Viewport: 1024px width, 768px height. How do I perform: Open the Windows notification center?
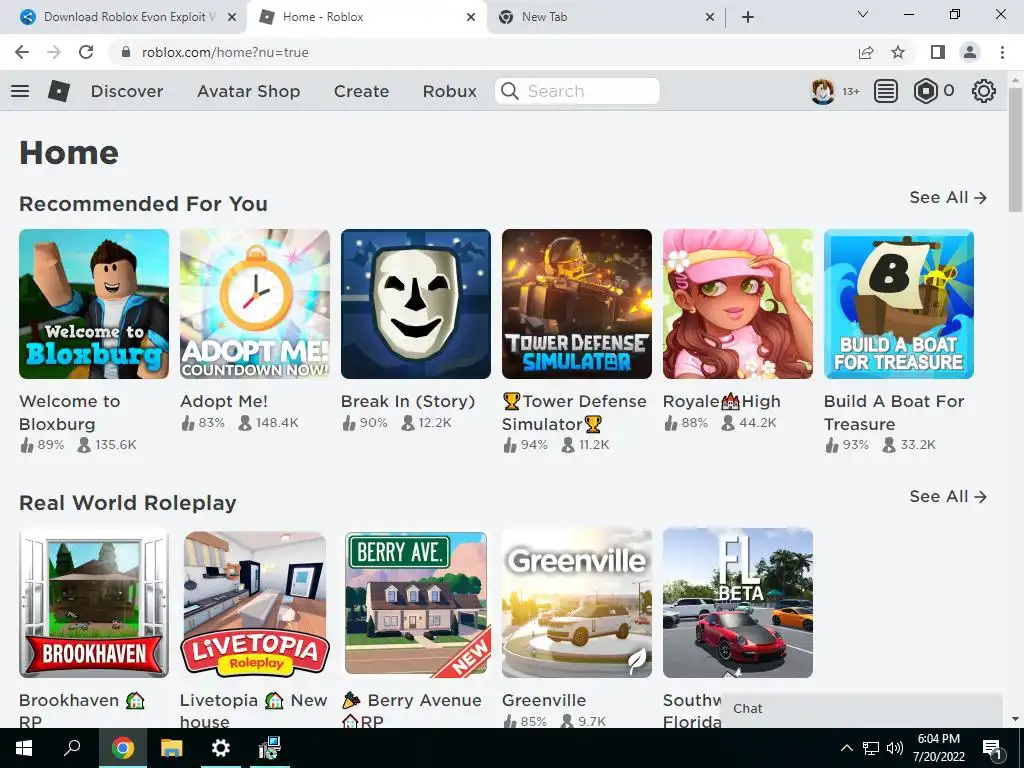point(993,749)
